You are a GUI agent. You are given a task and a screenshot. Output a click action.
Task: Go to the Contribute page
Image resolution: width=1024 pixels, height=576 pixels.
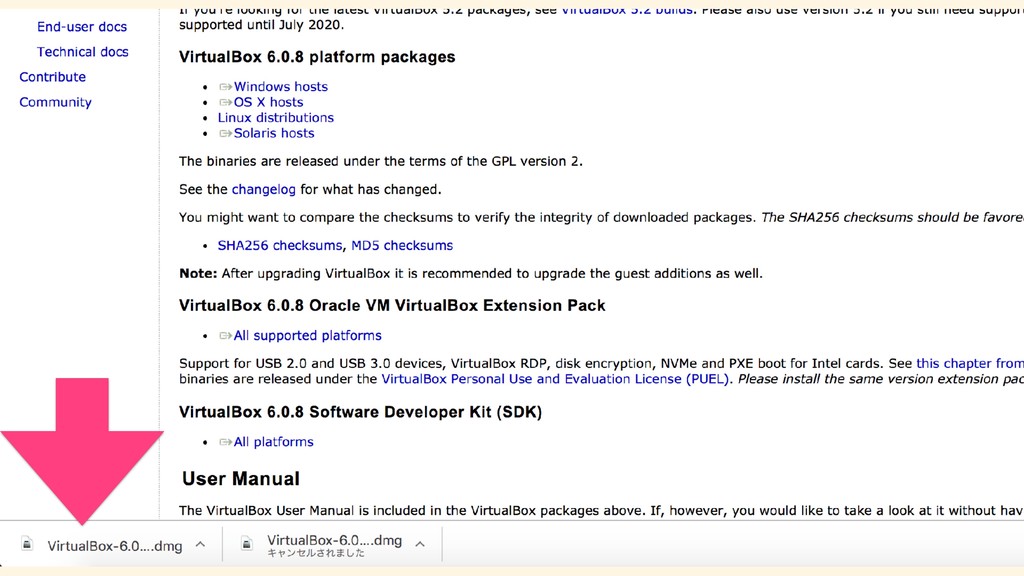pos(52,76)
